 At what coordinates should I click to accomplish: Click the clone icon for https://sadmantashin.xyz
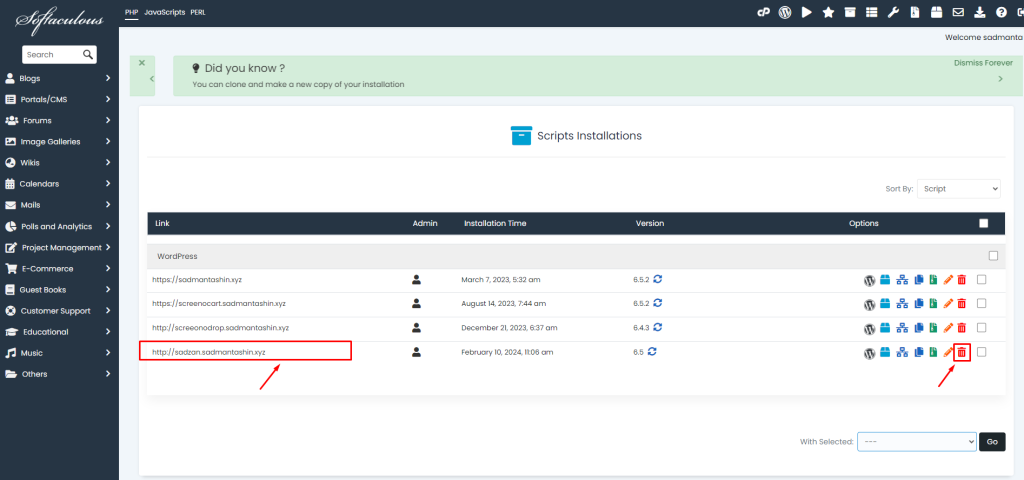coord(918,280)
